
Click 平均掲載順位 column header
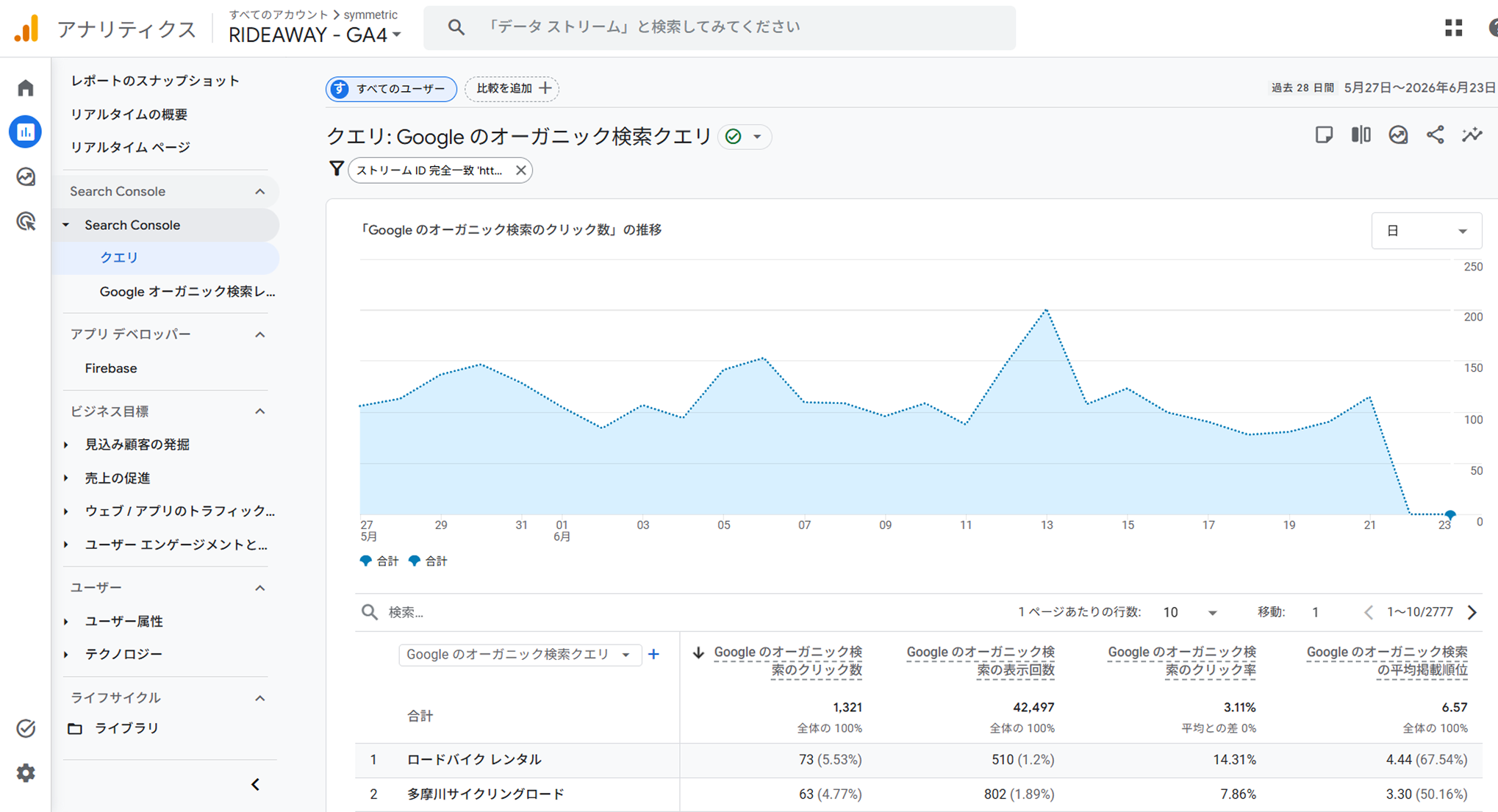point(1387,661)
